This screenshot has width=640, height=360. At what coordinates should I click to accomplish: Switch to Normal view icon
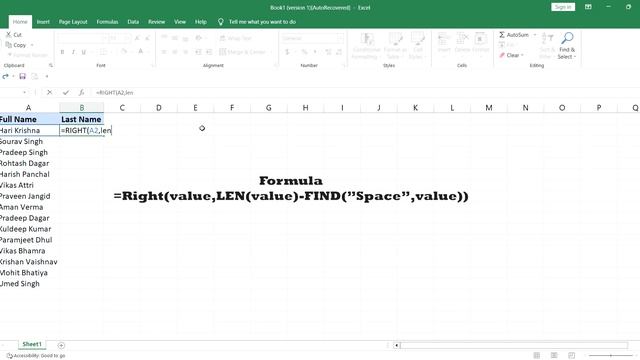pos(537,356)
